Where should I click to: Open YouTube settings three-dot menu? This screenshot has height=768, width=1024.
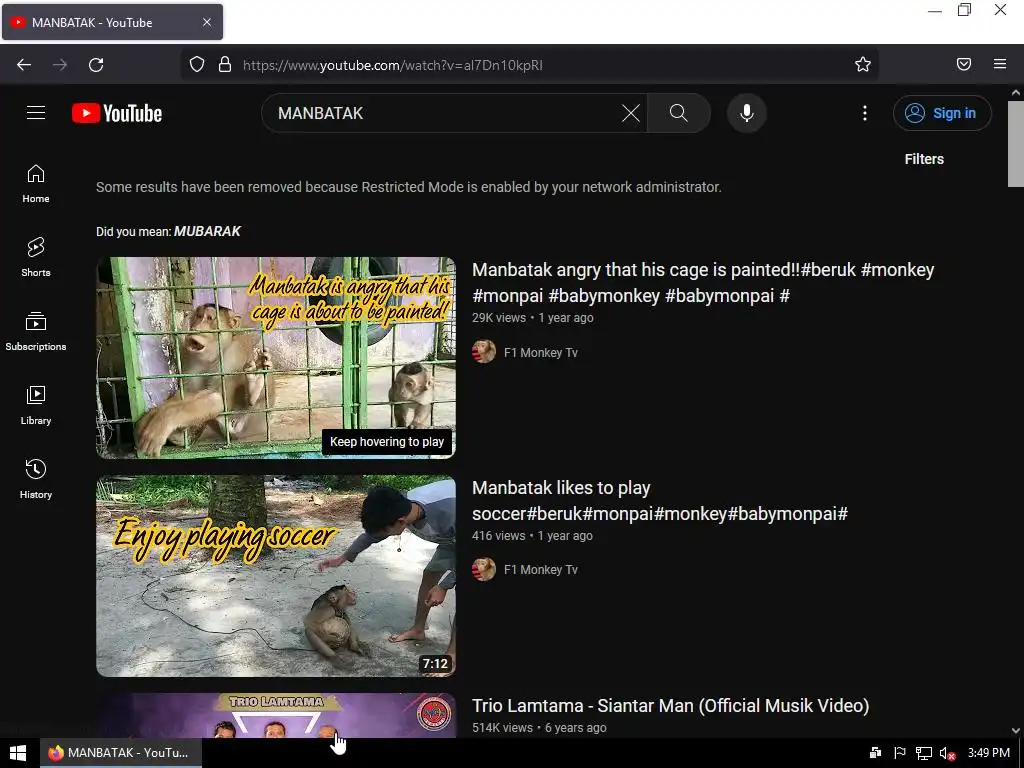pyautogui.click(x=865, y=113)
